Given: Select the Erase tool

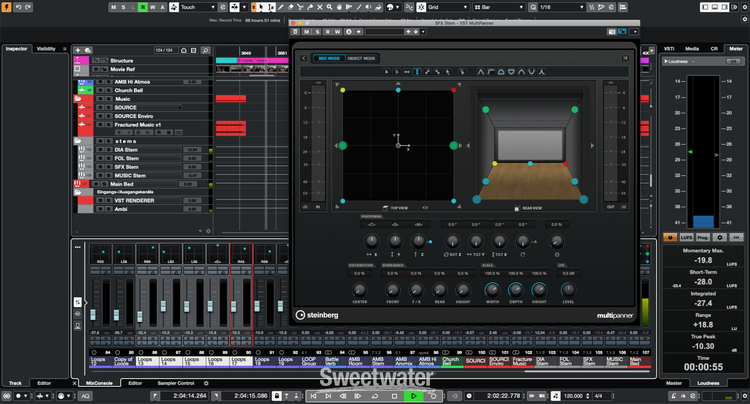Looking at the screenshot, I should pos(291,7).
